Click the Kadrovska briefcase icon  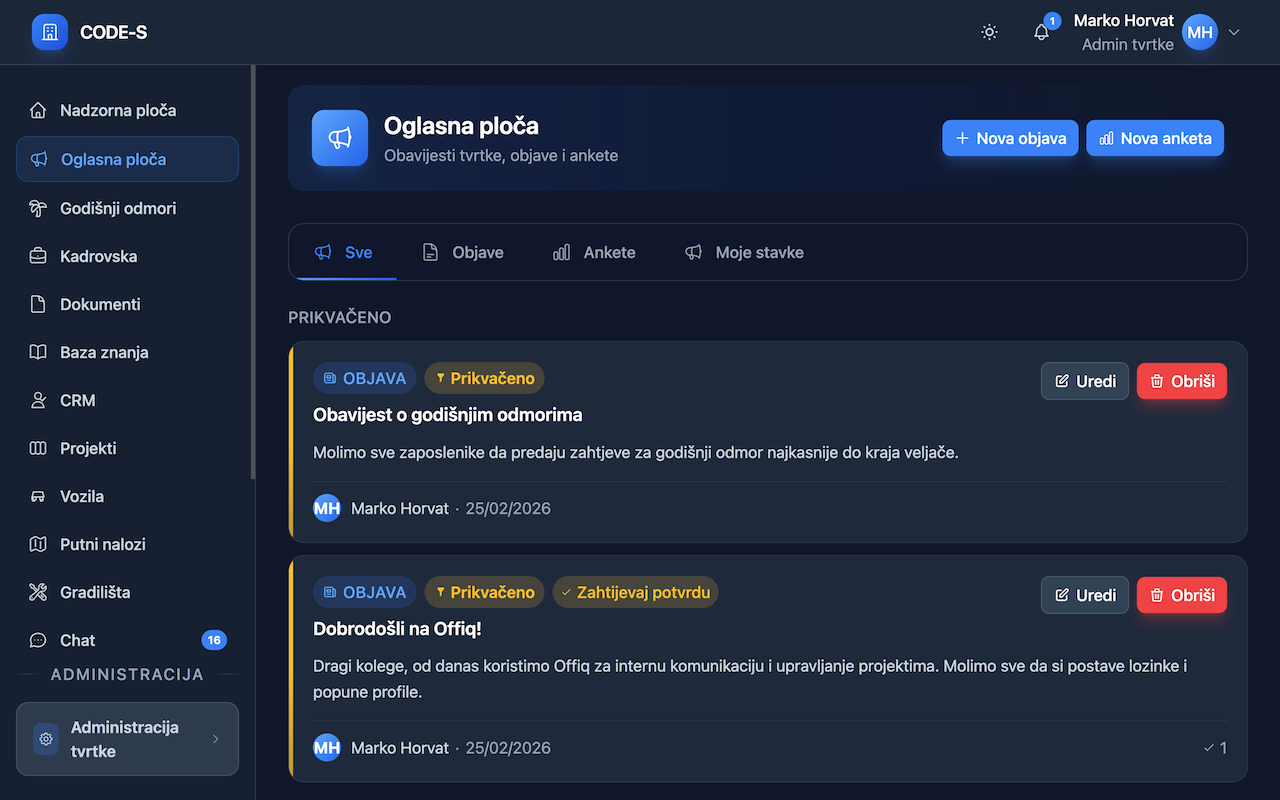point(38,256)
